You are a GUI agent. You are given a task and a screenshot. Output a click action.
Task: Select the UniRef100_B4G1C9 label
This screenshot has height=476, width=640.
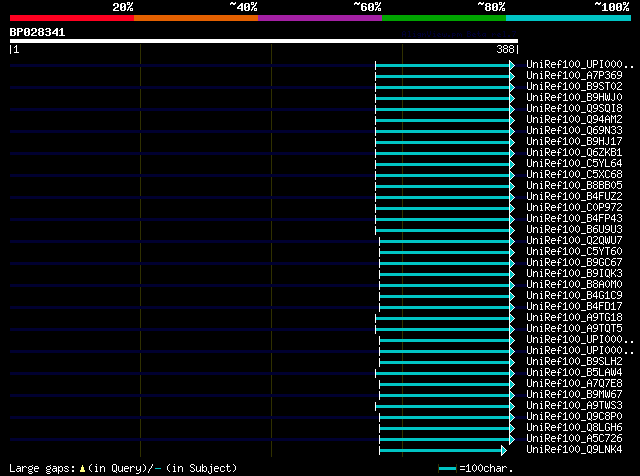[574, 296]
